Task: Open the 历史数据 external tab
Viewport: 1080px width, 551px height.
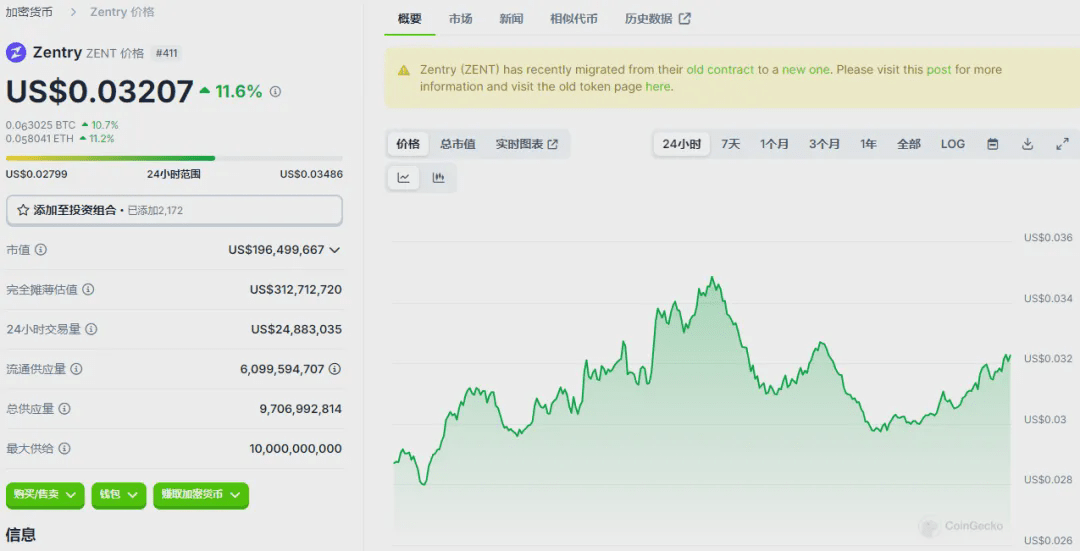Action: click(x=657, y=19)
